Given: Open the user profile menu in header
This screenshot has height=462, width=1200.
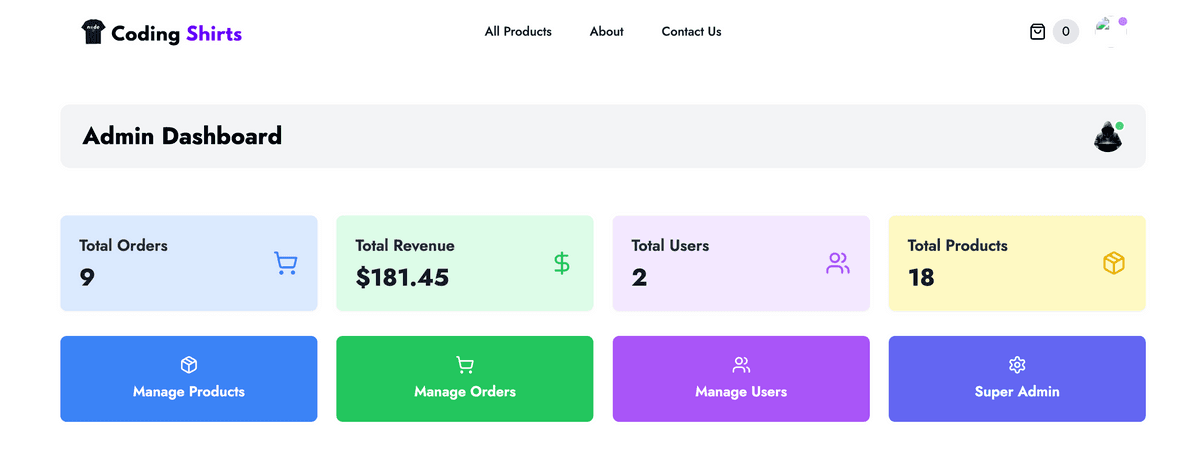Looking at the screenshot, I should pos(1110,31).
